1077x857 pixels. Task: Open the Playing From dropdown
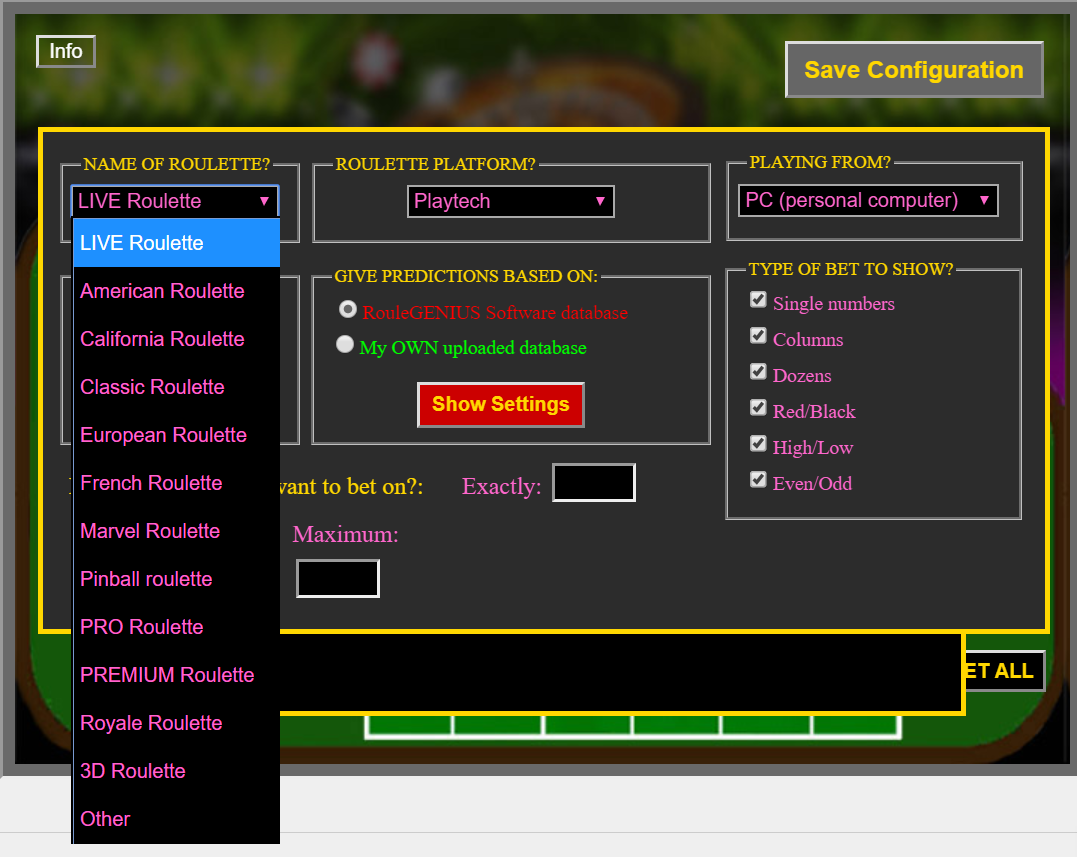point(868,200)
